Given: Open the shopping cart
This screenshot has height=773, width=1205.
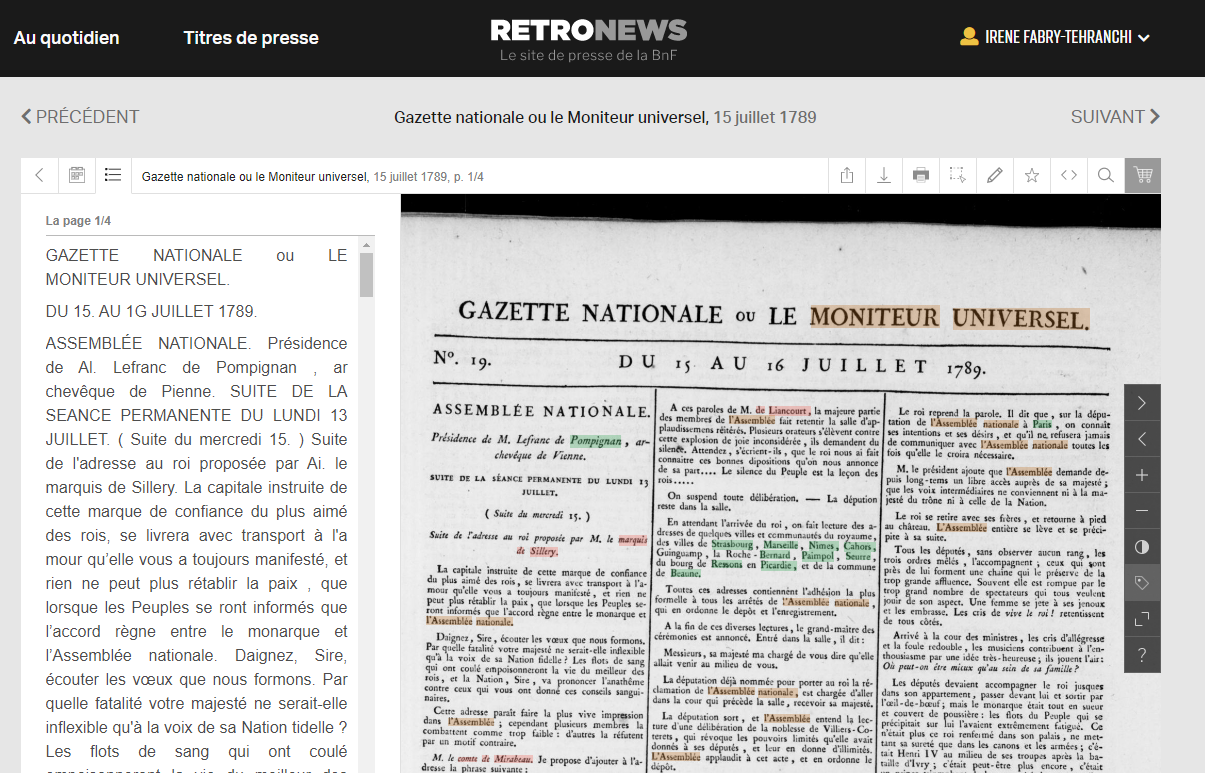Looking at the screenshot, I should (1143, 175).
